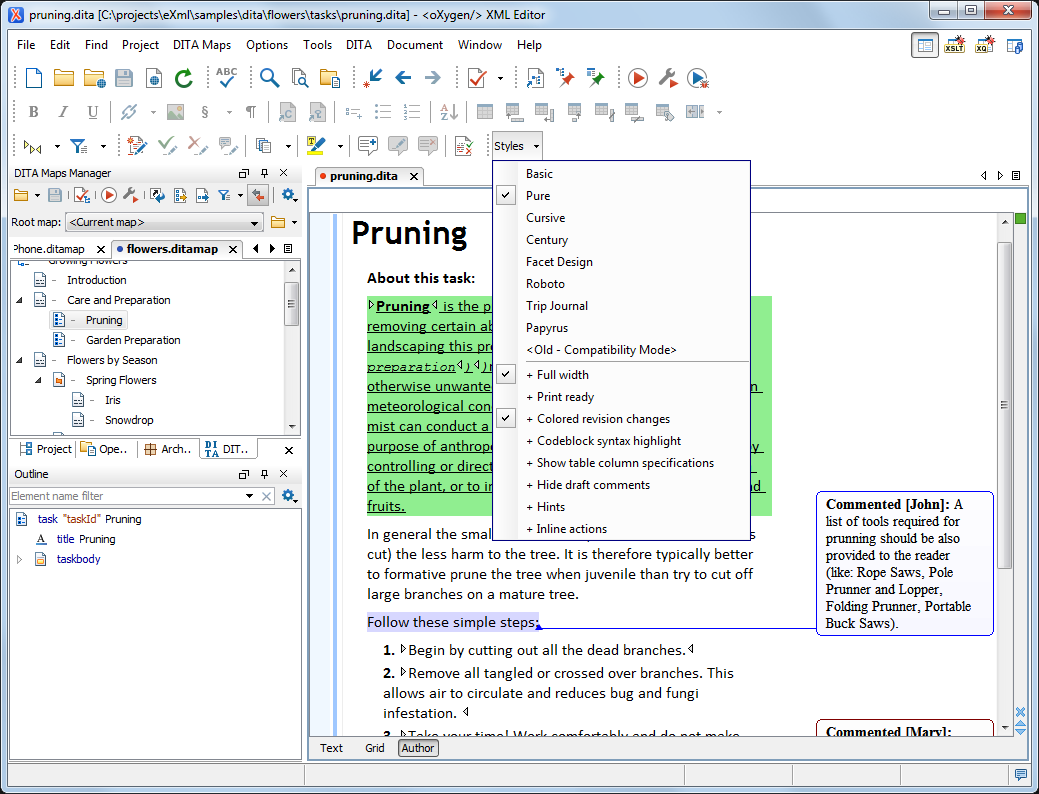
Task: Add a comment with the speech bubble plus icon
Action: 368,146
